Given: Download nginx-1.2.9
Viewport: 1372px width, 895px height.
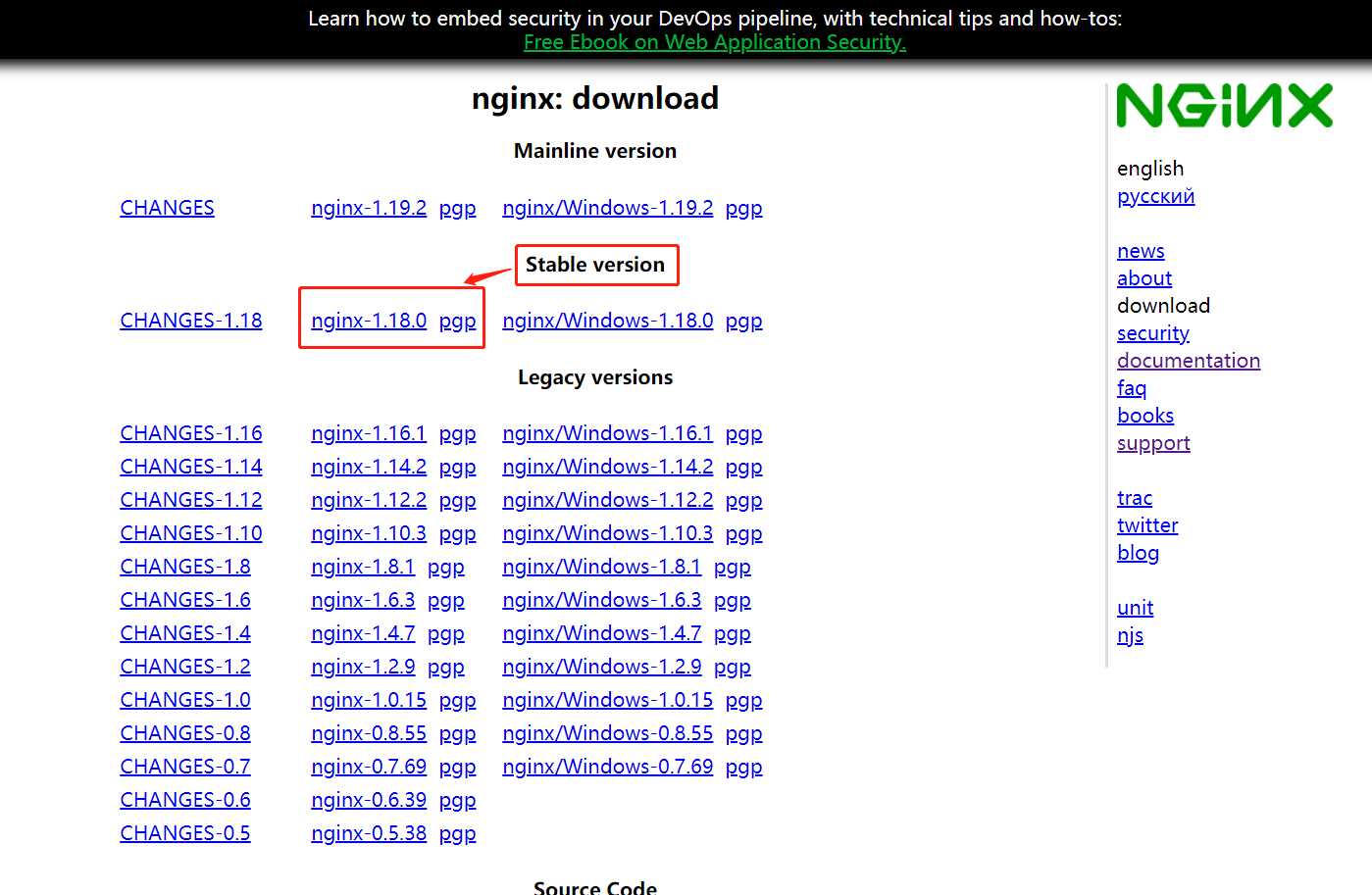Looking at the screenshot, I should pos(363,667).
